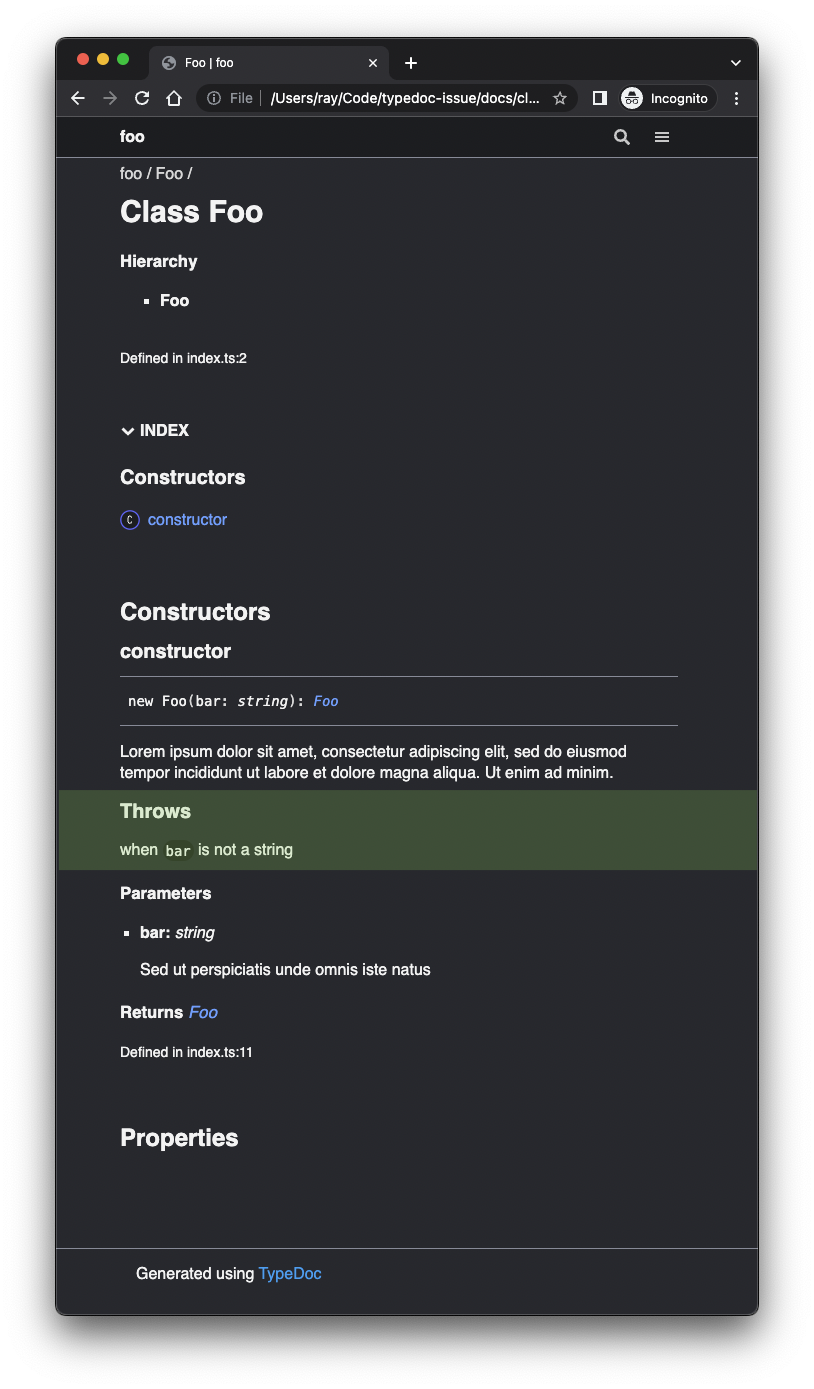Open the hamburger navigation menu

tap(662, 137)
